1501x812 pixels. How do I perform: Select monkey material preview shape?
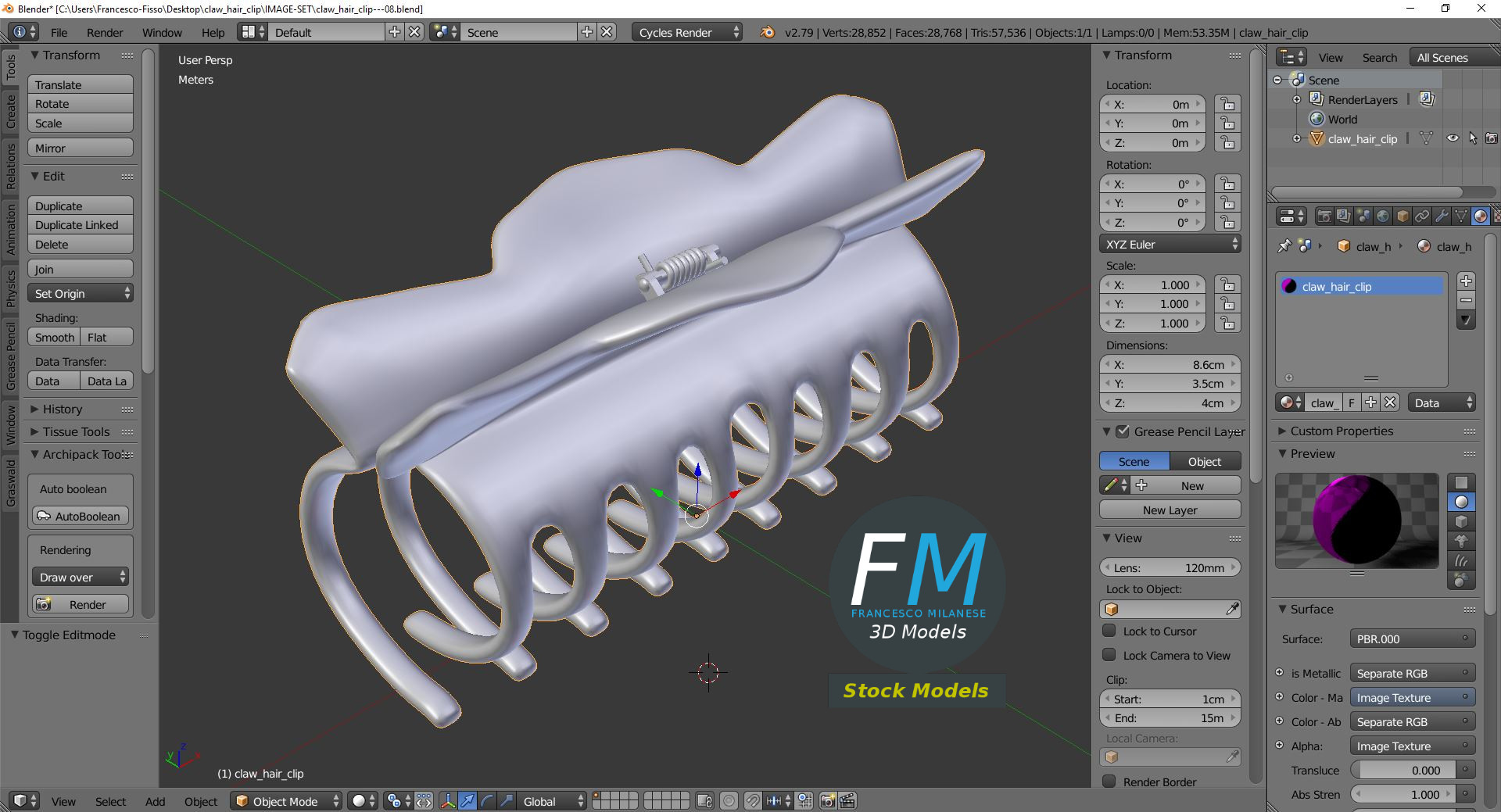pos(1461,541)
